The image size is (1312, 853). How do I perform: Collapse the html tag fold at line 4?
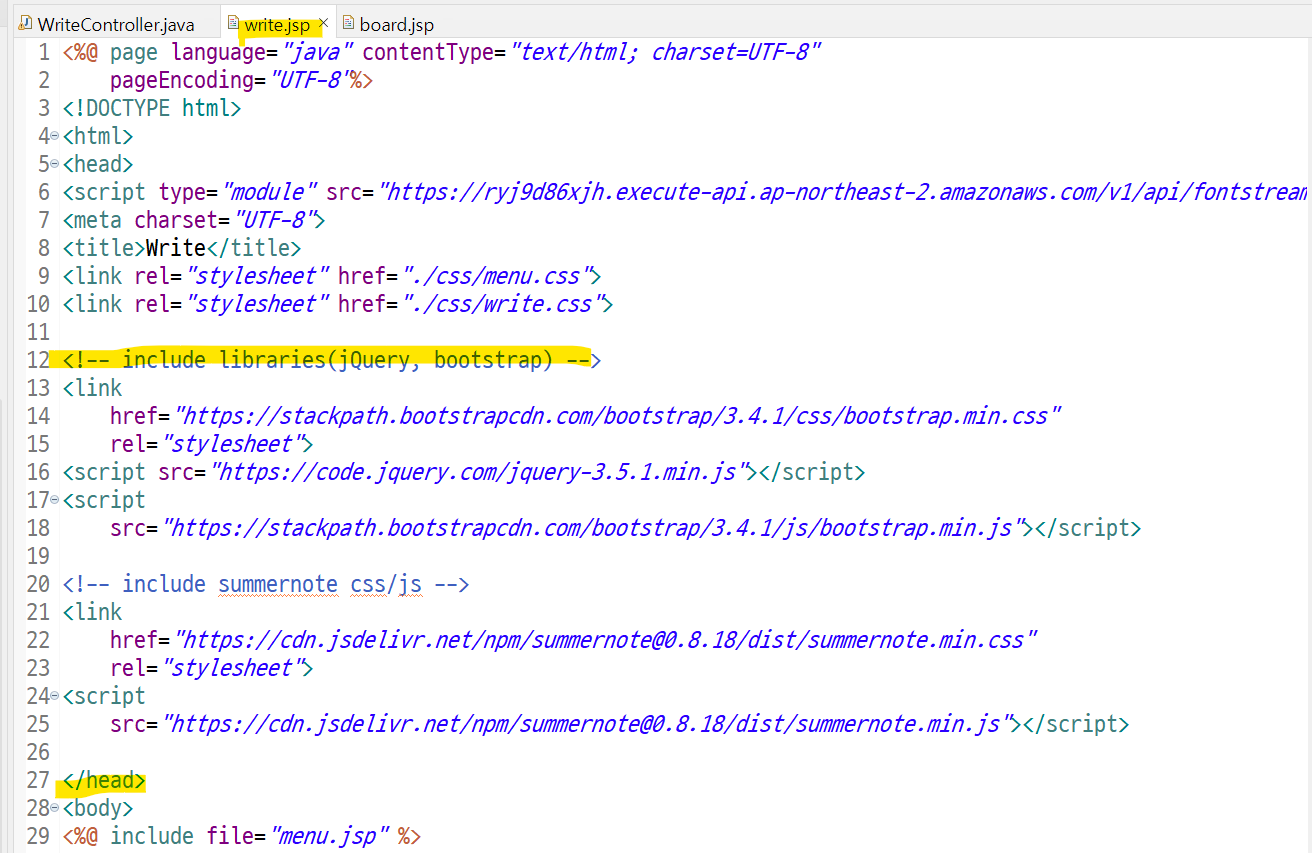click(54, 136)
